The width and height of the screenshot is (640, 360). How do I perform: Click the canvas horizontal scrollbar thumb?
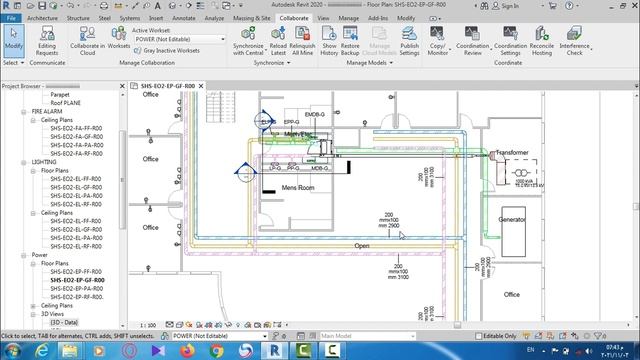coord(457,325)
